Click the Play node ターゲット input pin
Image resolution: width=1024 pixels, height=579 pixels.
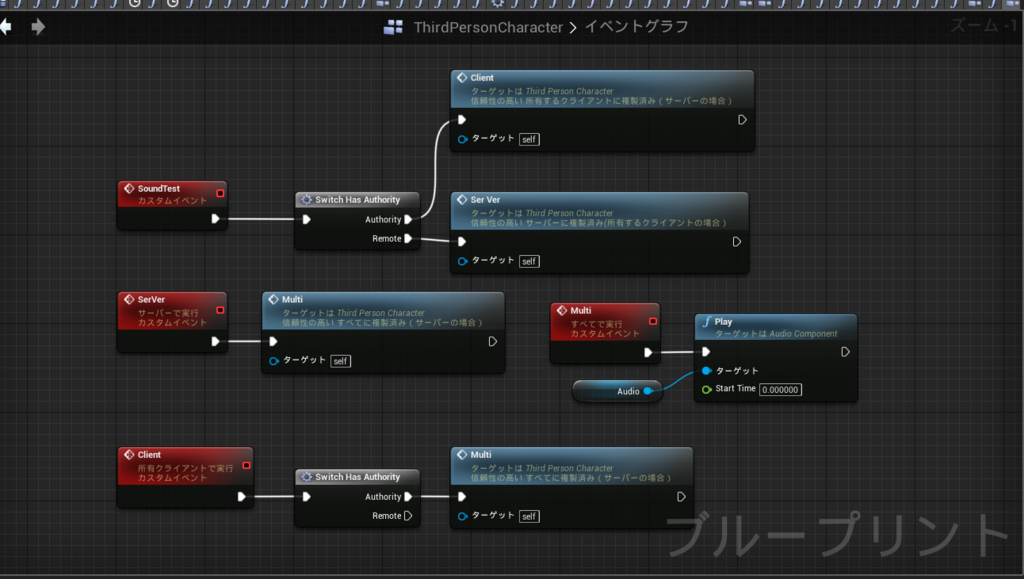707,371
